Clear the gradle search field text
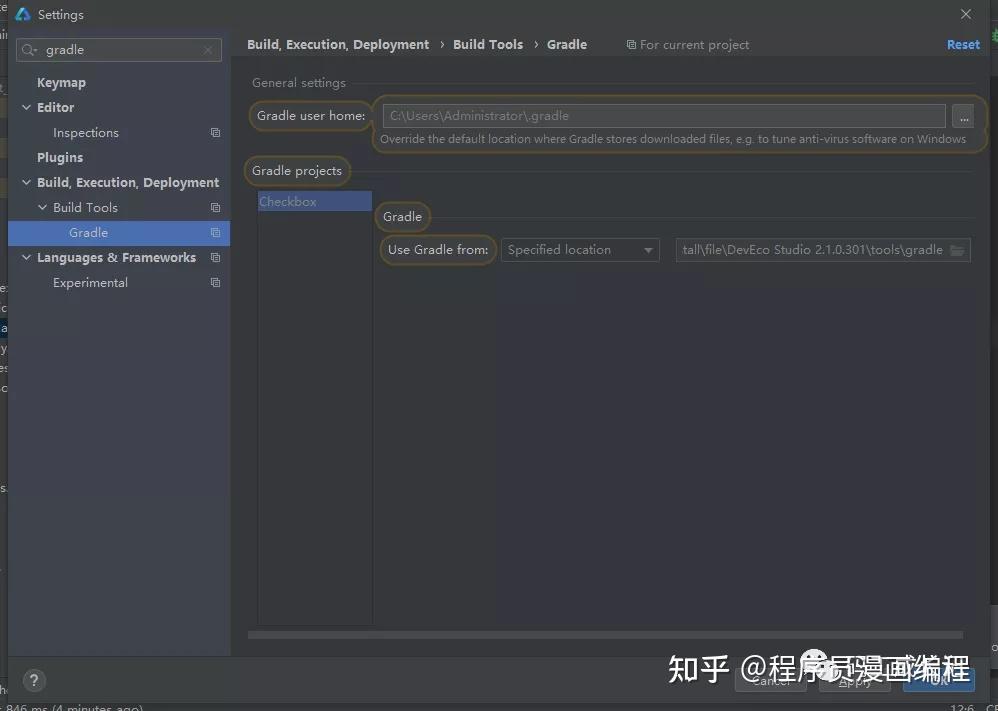The height and width of the screenshot is (711, 998). click(208, 50)
